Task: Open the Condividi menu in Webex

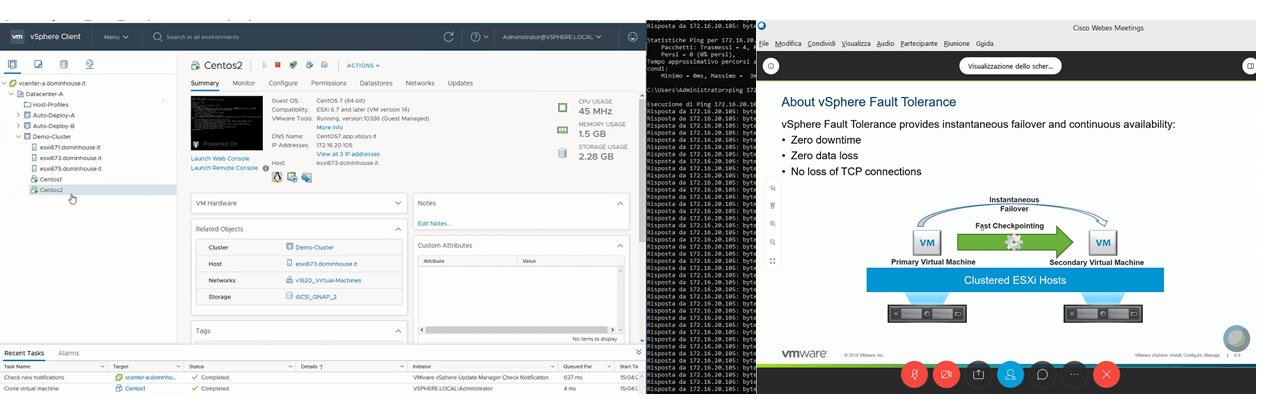Action: 821,44
